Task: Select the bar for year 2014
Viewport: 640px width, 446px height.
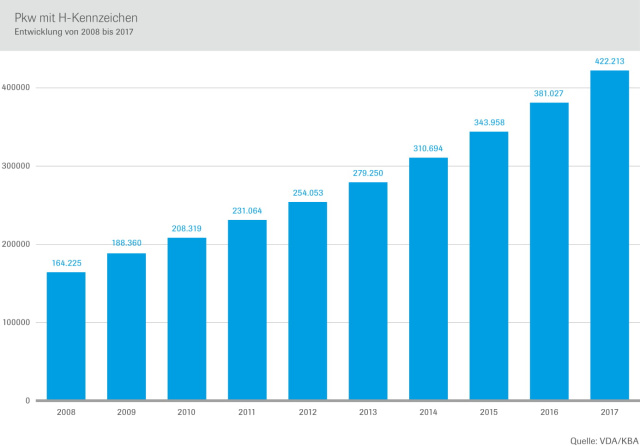Action: tap(428, 279)
